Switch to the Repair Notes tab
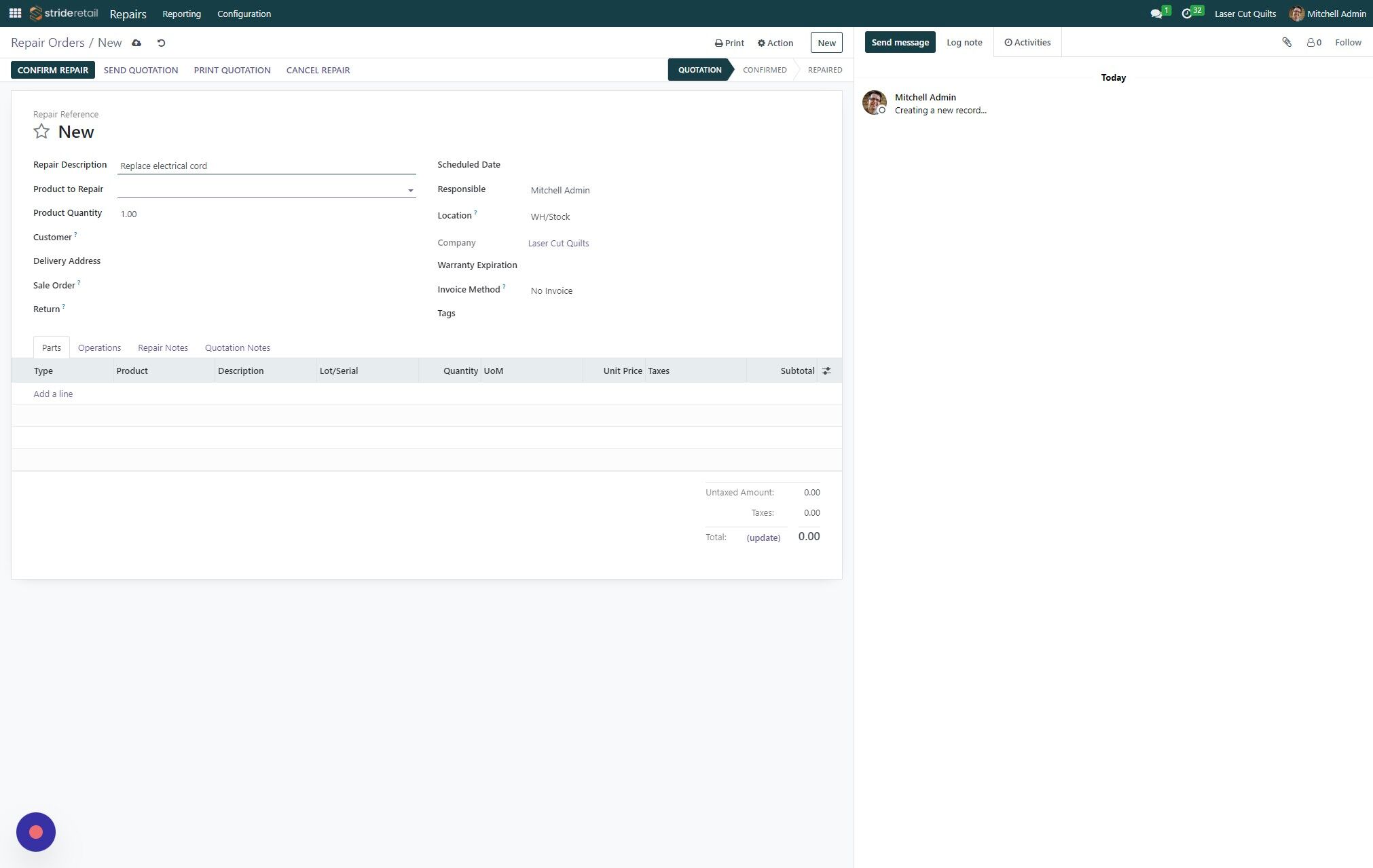This screenshot has height=868, width=1373. (x=163, y=347)
